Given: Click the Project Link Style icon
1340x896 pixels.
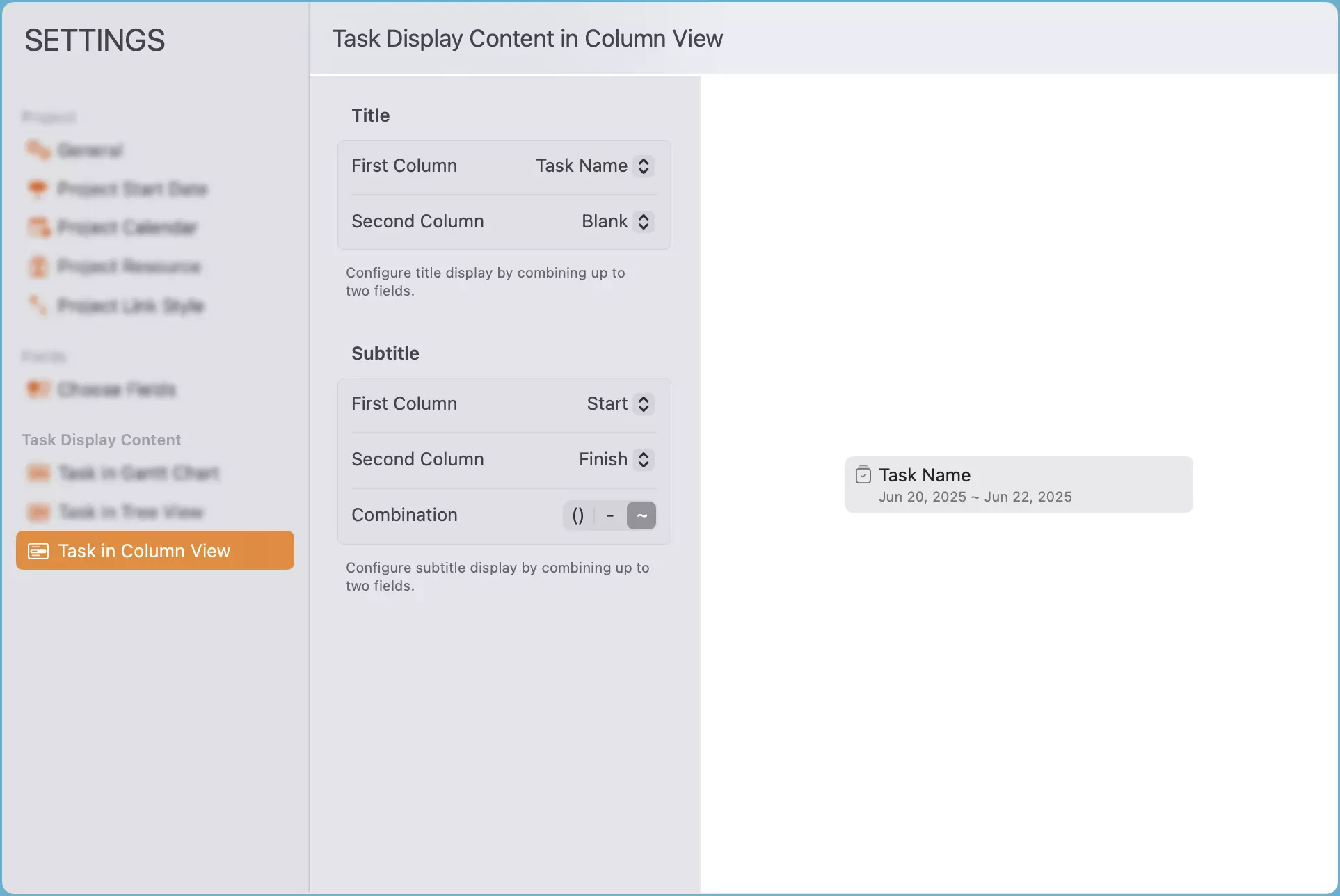Looking at the screenshot, I should click(x=38, y=305).
